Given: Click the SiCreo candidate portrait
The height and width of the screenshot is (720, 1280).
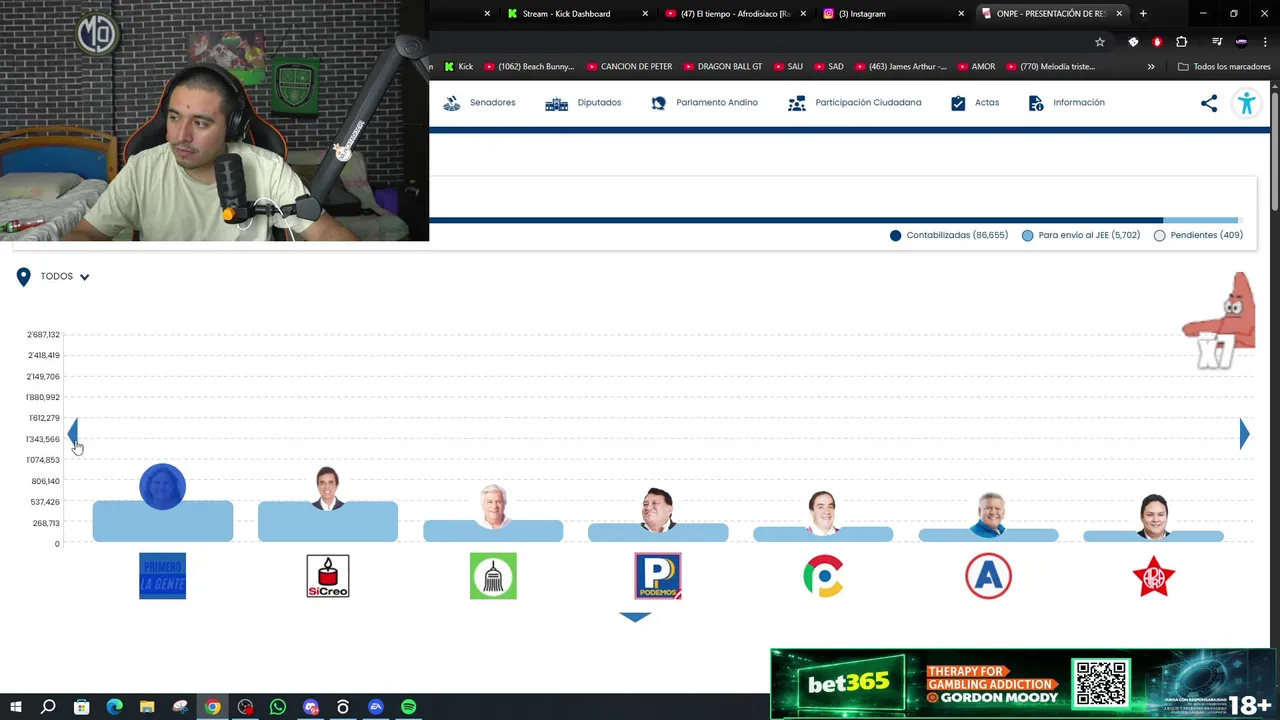Looking at the screenshot, I should point(328,488).
